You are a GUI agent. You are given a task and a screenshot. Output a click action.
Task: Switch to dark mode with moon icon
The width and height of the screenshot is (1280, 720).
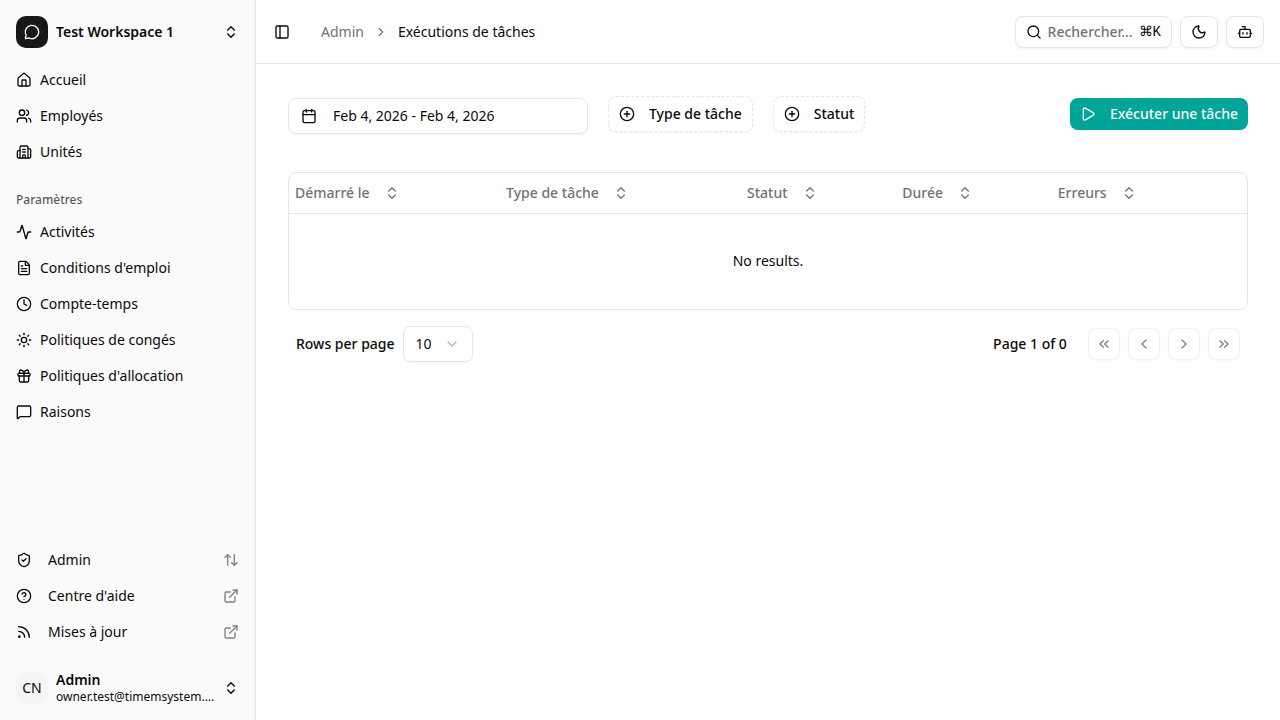[x=1199, y=32]
